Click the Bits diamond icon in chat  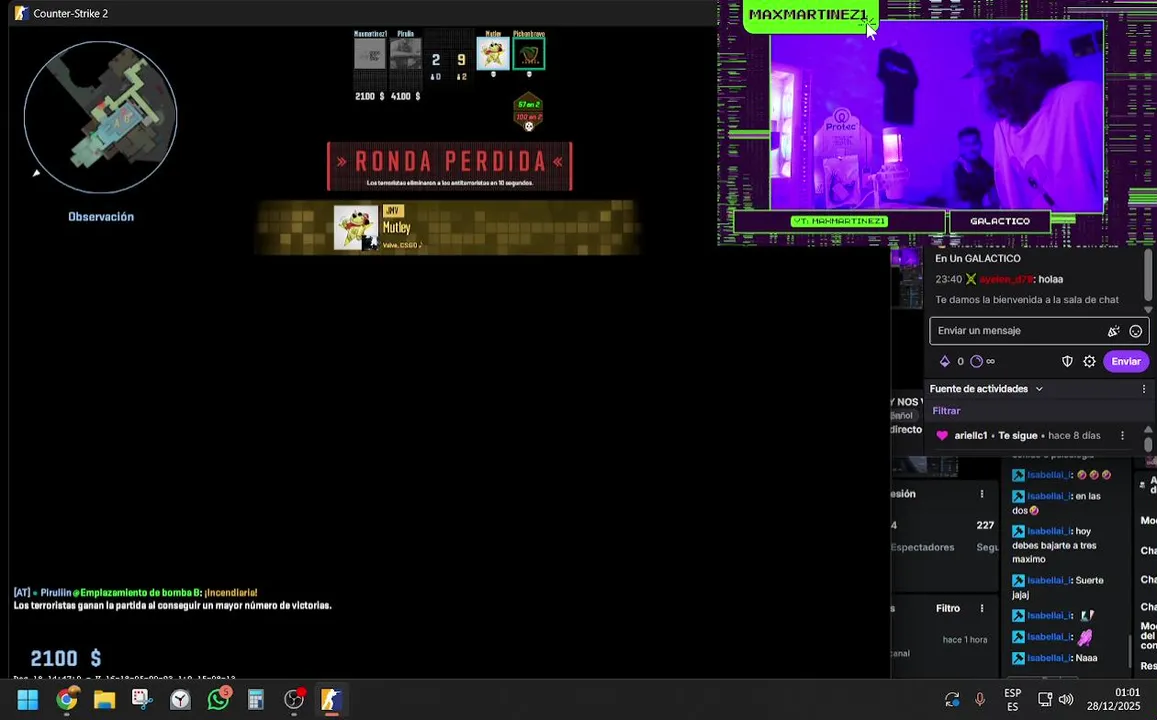[944, 361]
